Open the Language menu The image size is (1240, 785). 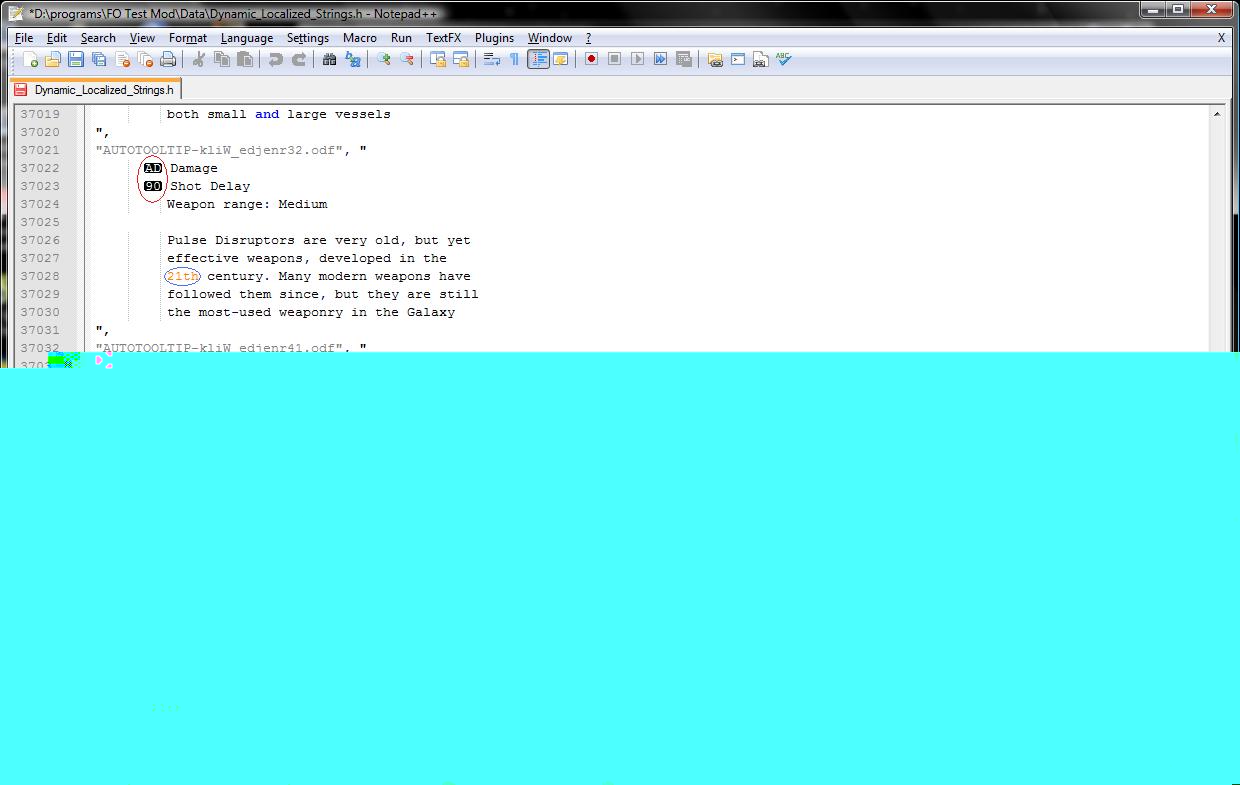246,38
